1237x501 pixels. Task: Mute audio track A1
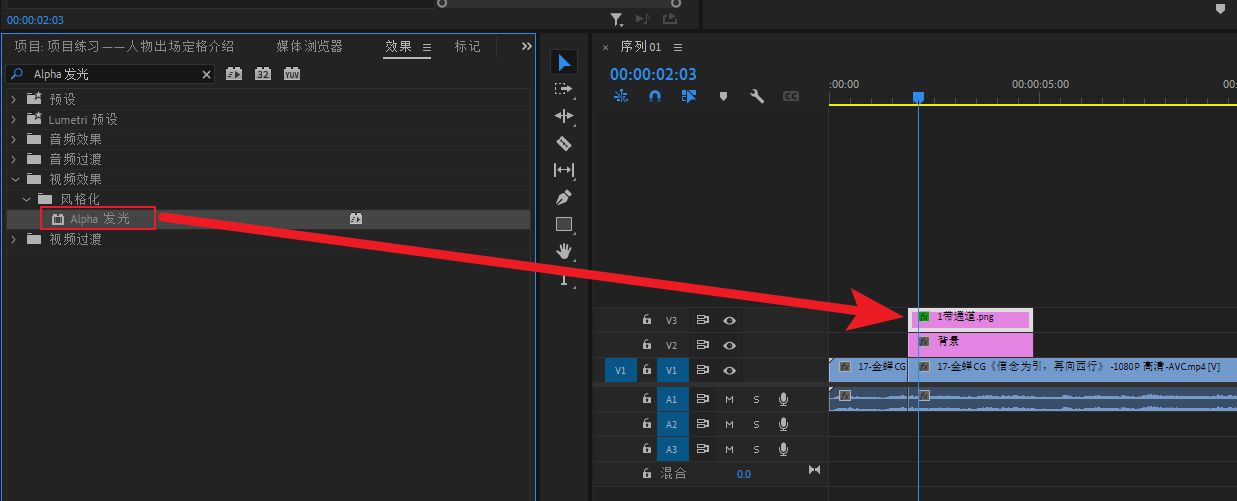pos(729,399)
